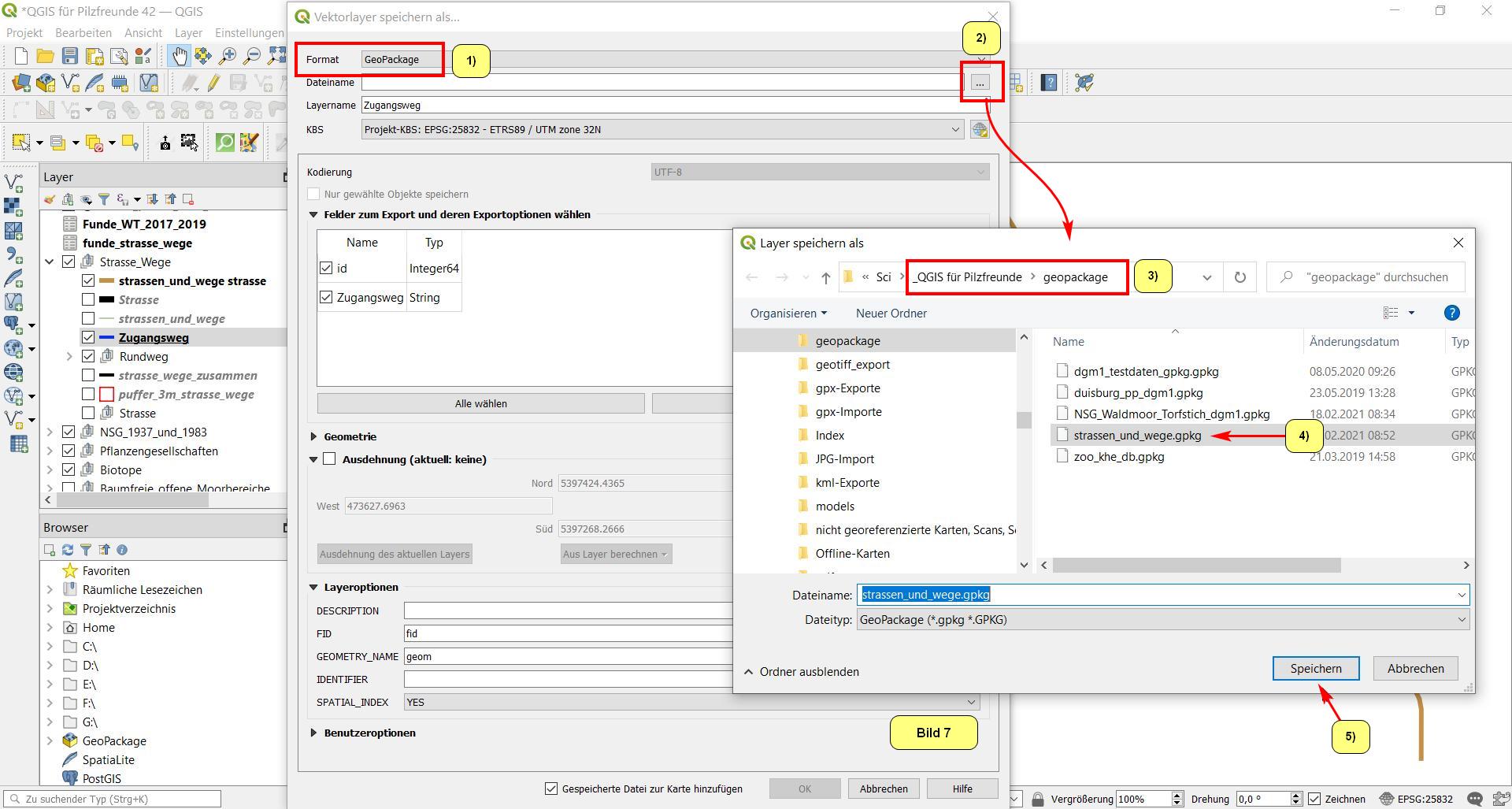Click the Zoom In magnifier tool

(x=228, y=56)
